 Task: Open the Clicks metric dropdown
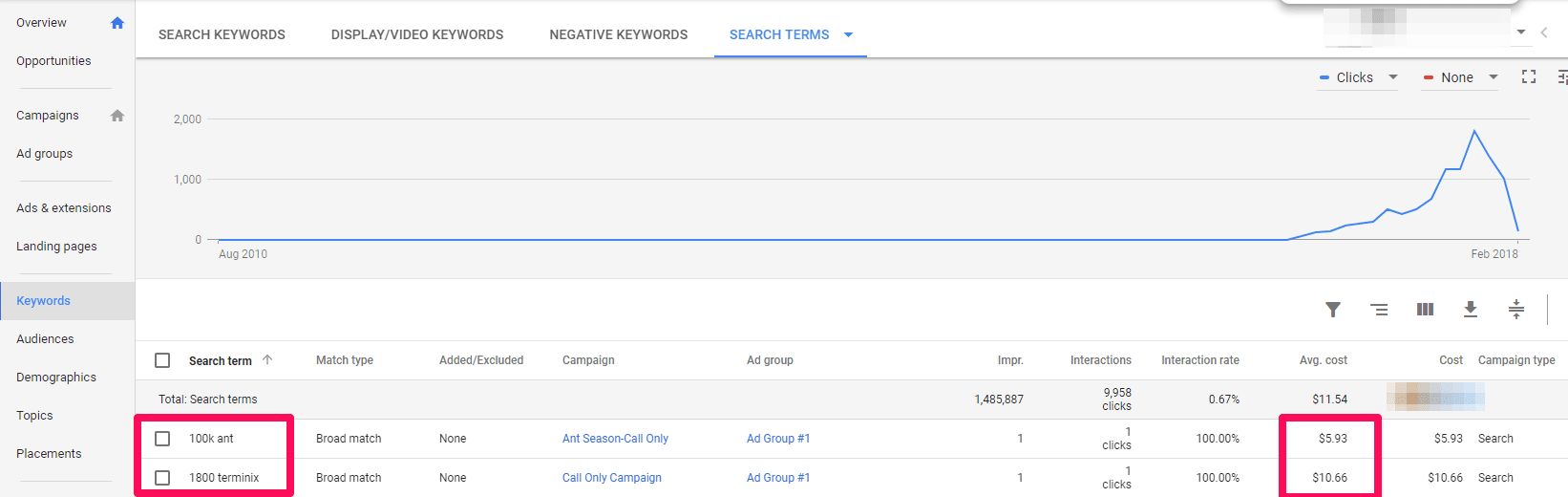click(x=1358, y=77)
